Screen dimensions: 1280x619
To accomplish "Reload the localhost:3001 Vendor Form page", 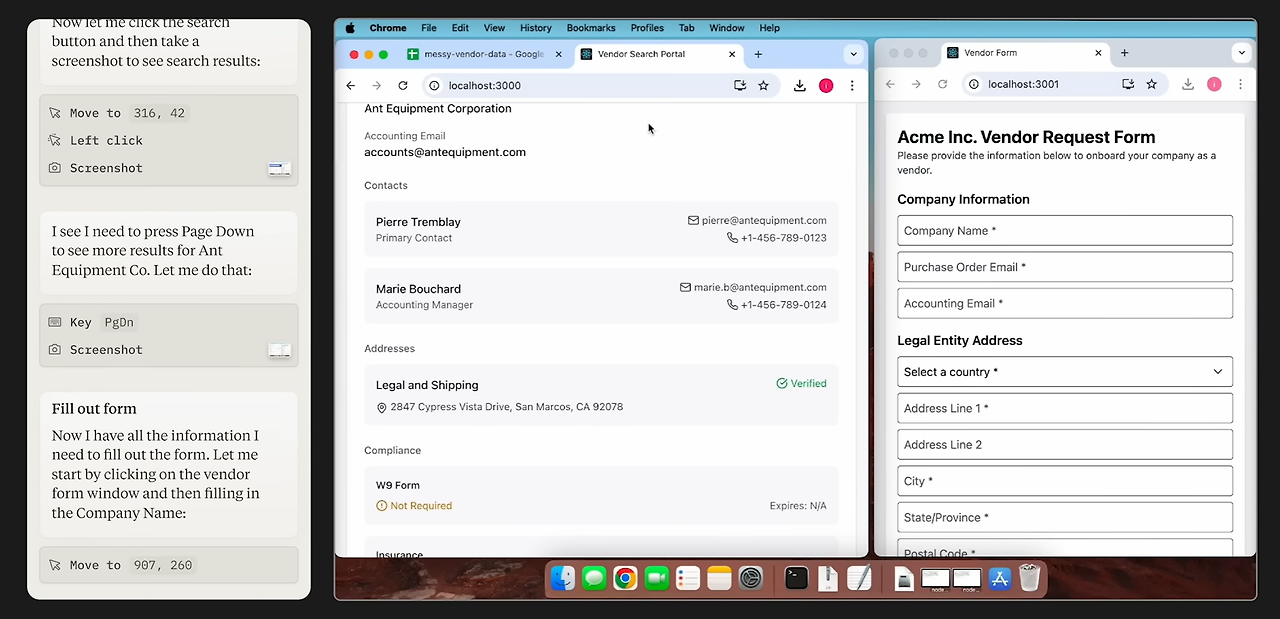I will (942, 85).
